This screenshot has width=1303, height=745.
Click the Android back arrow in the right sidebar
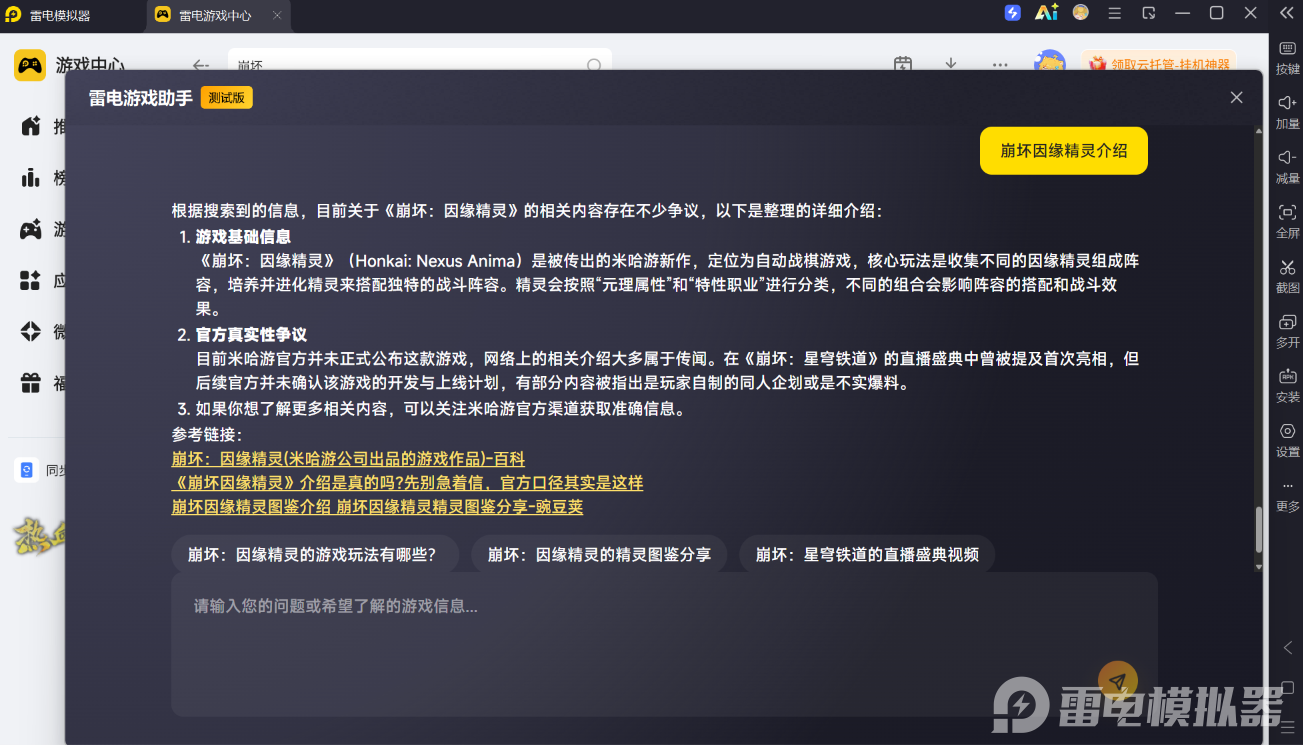coord(1288,648)
